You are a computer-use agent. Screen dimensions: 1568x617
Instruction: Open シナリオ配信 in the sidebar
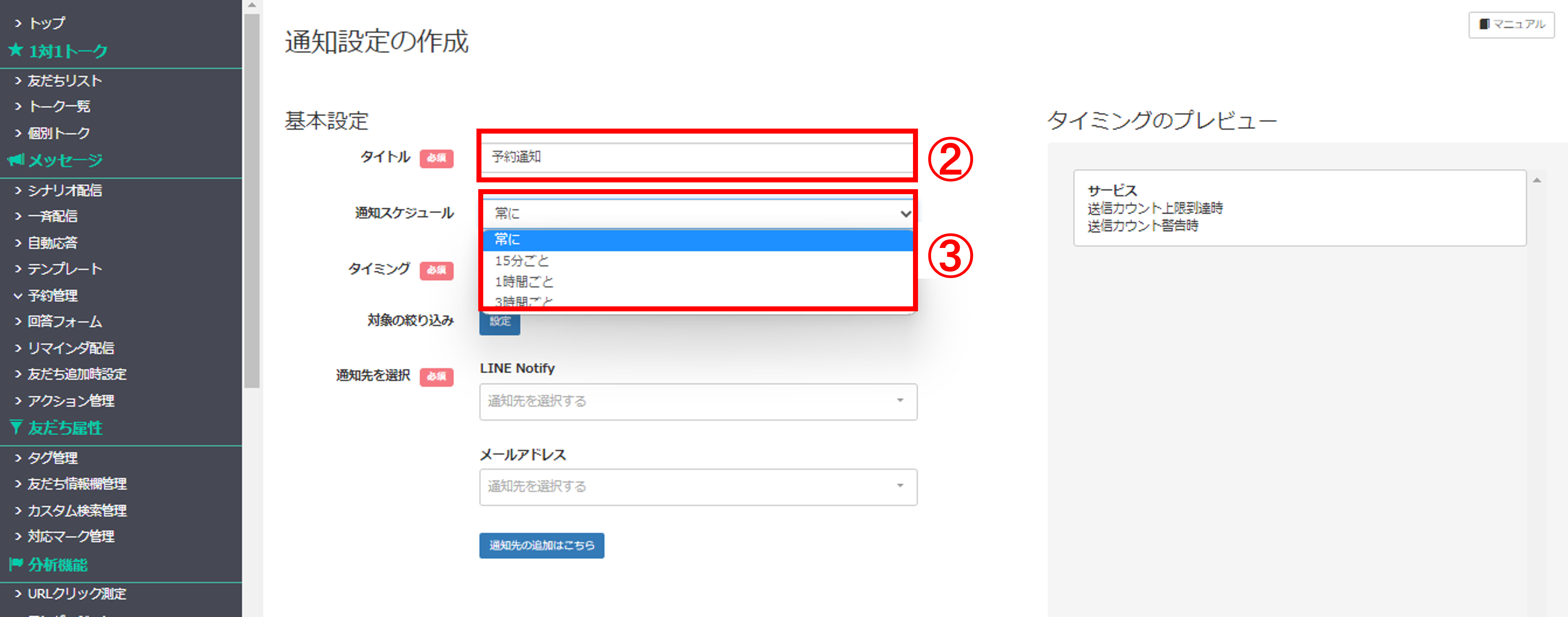point(65,191)
